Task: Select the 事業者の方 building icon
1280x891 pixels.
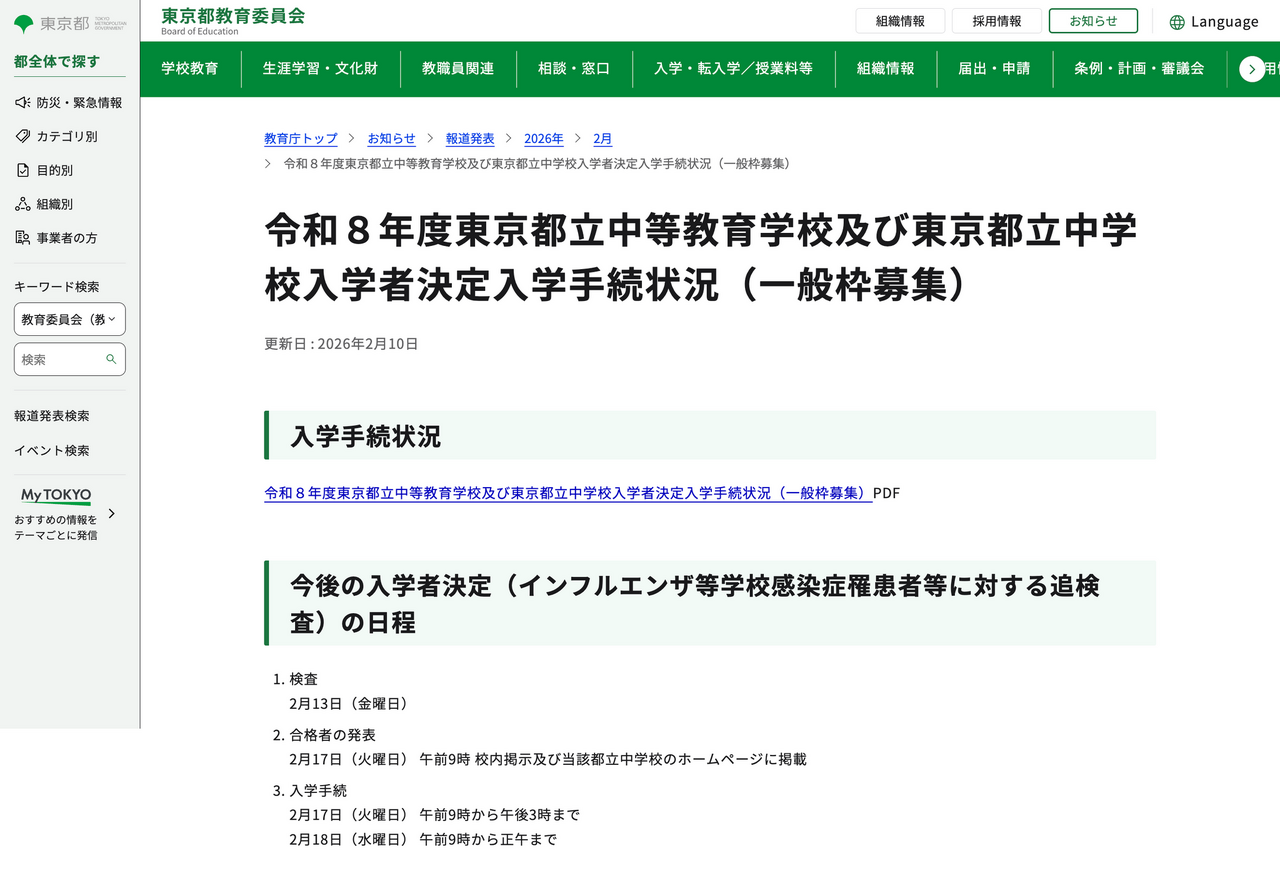Action: point(20,237)
